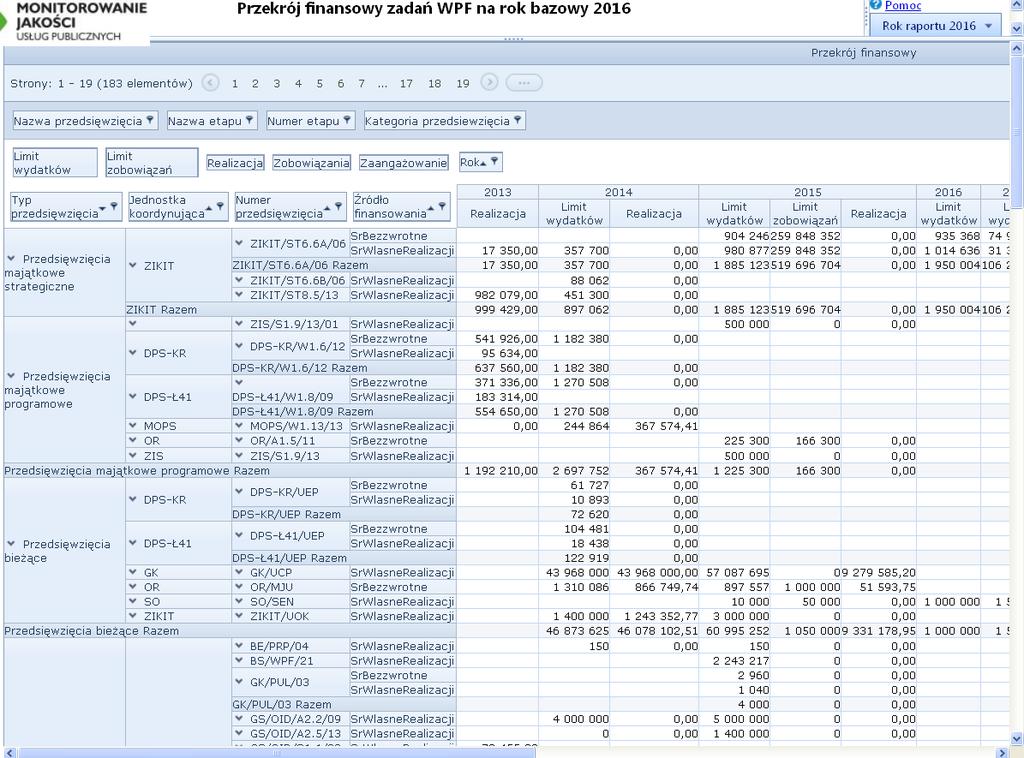This screenshot has height=758, width=1024.
Task: Click vertical scrollbar up arrow of table
Action: 1016,48
